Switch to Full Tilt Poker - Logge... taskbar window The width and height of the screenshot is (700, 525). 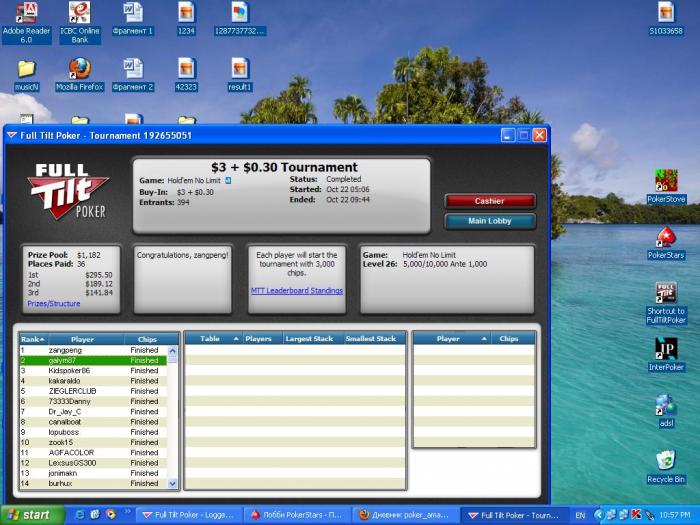(188, 515)
